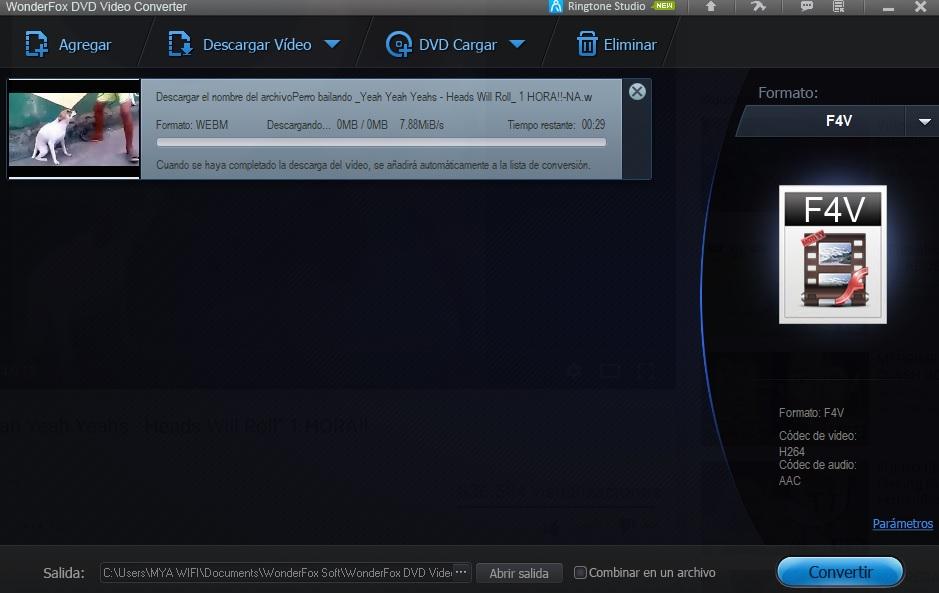Browse output folder with the ellipsis button

coord(461,573)
